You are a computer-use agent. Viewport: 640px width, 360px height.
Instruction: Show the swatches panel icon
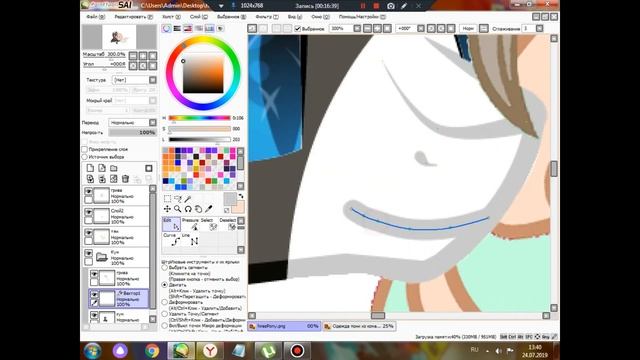tap(209, 29)
